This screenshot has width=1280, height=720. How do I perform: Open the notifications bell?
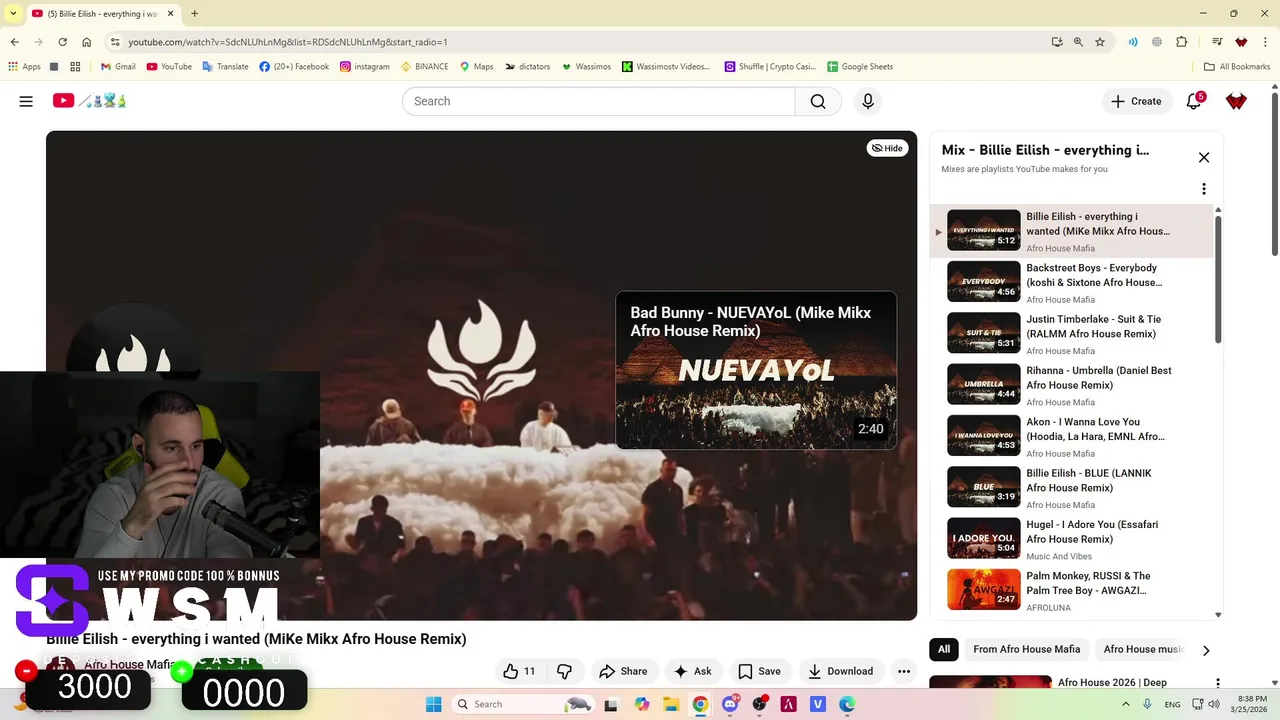click(x=1194, y=101)
